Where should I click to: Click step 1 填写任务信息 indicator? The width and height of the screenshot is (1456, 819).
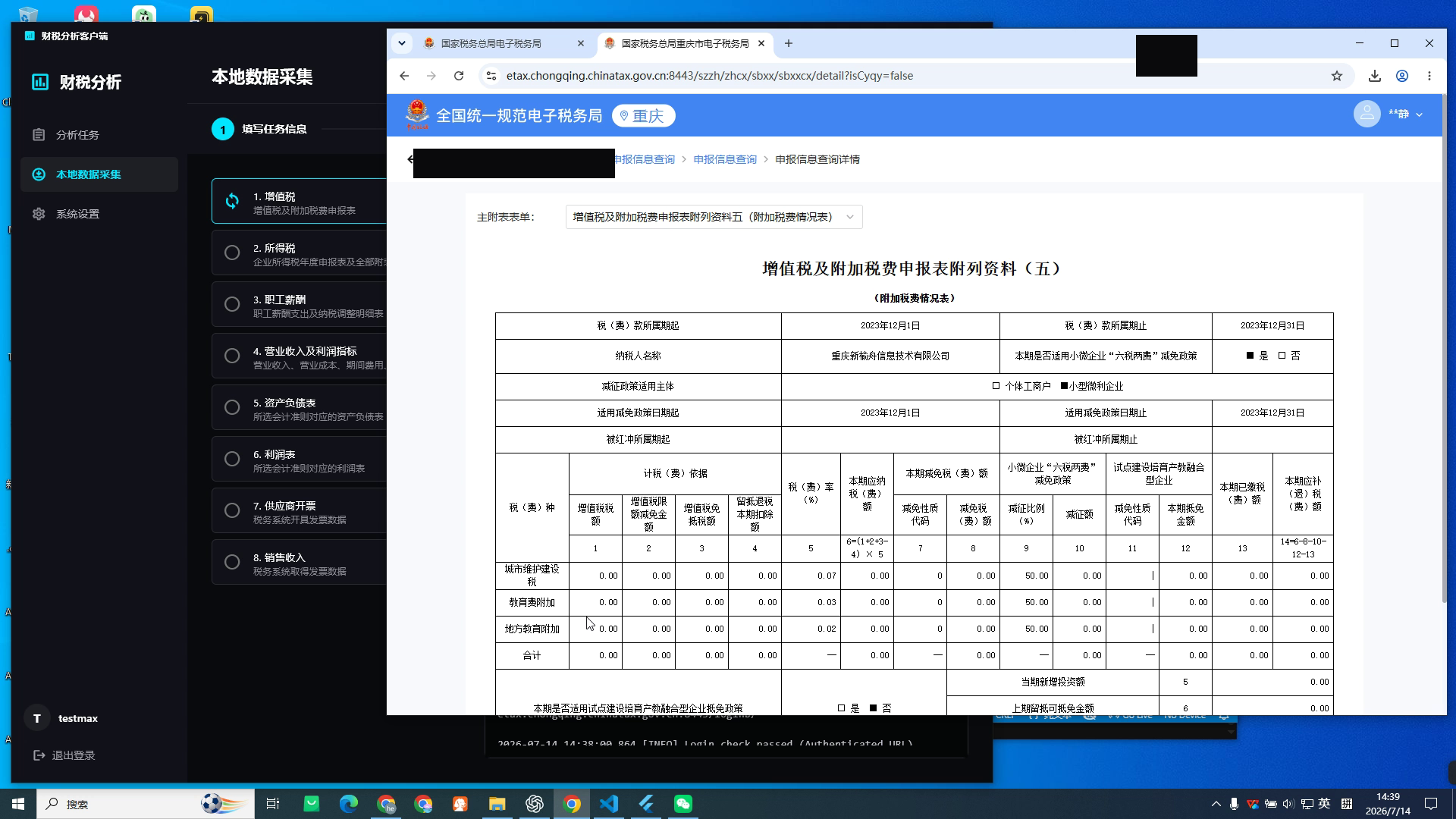click(x=259, y=129)
